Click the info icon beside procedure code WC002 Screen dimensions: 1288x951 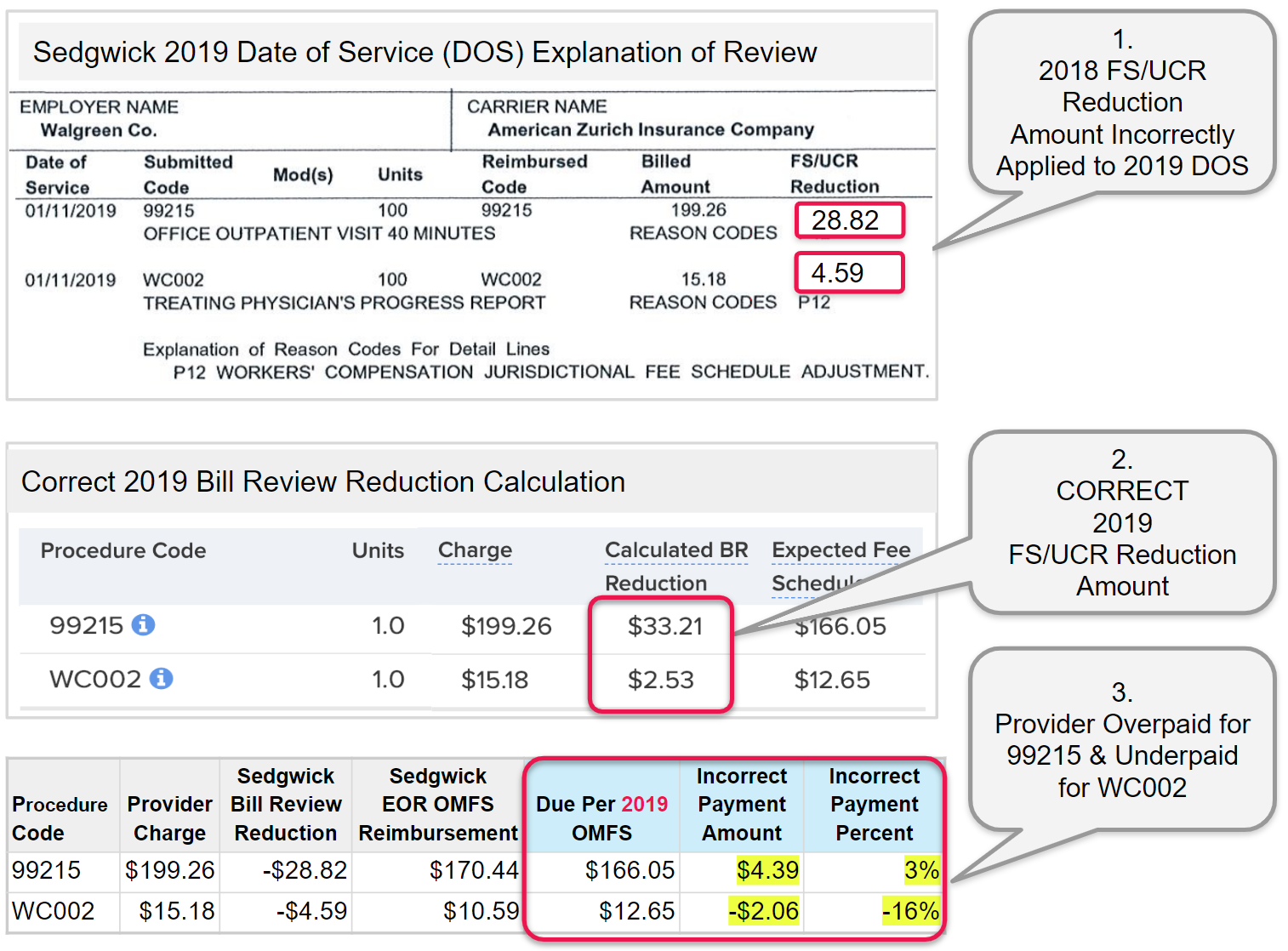[161, 679]
